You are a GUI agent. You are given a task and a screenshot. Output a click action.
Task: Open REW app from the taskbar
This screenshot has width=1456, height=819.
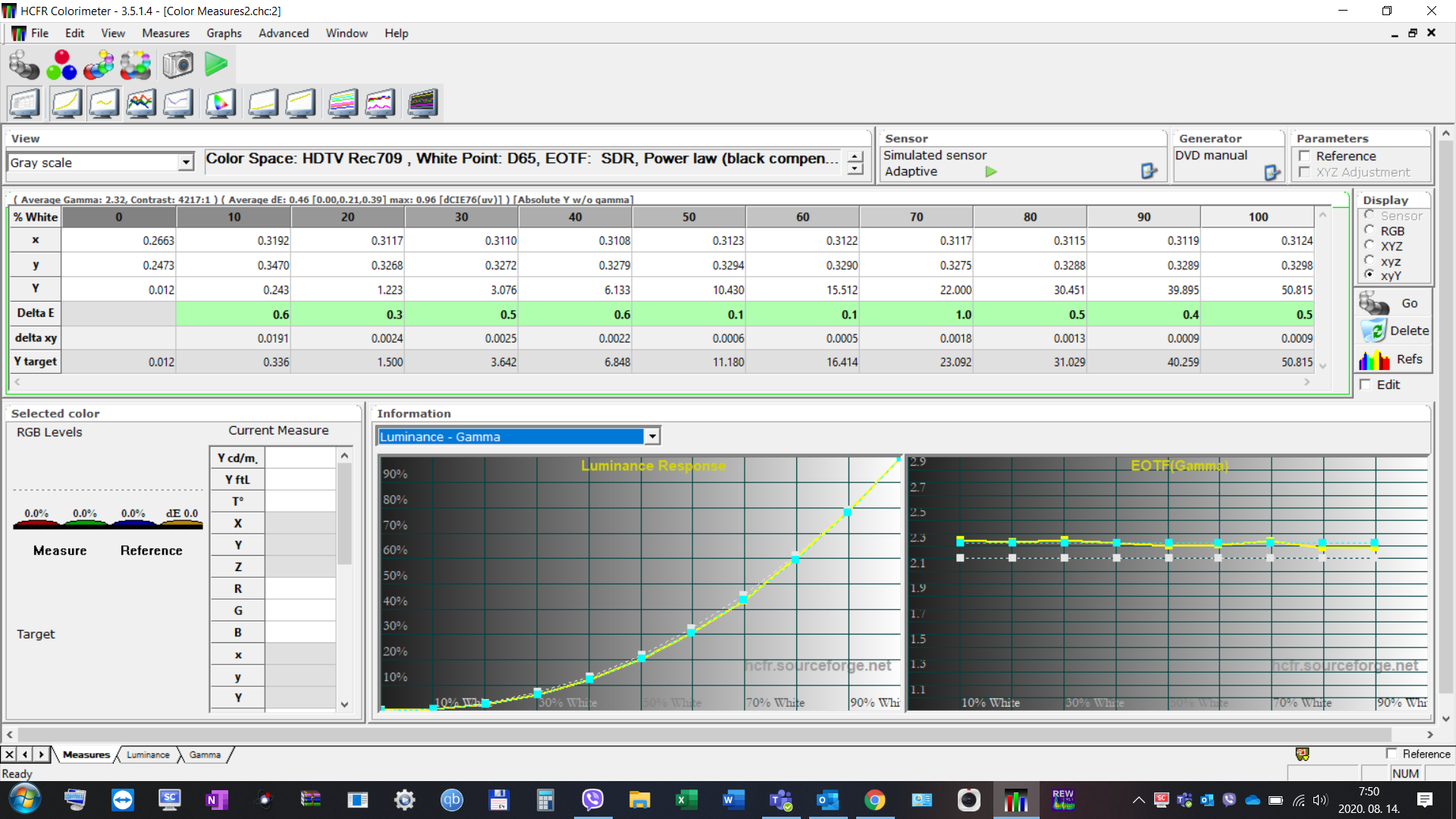click(1063, 799)
